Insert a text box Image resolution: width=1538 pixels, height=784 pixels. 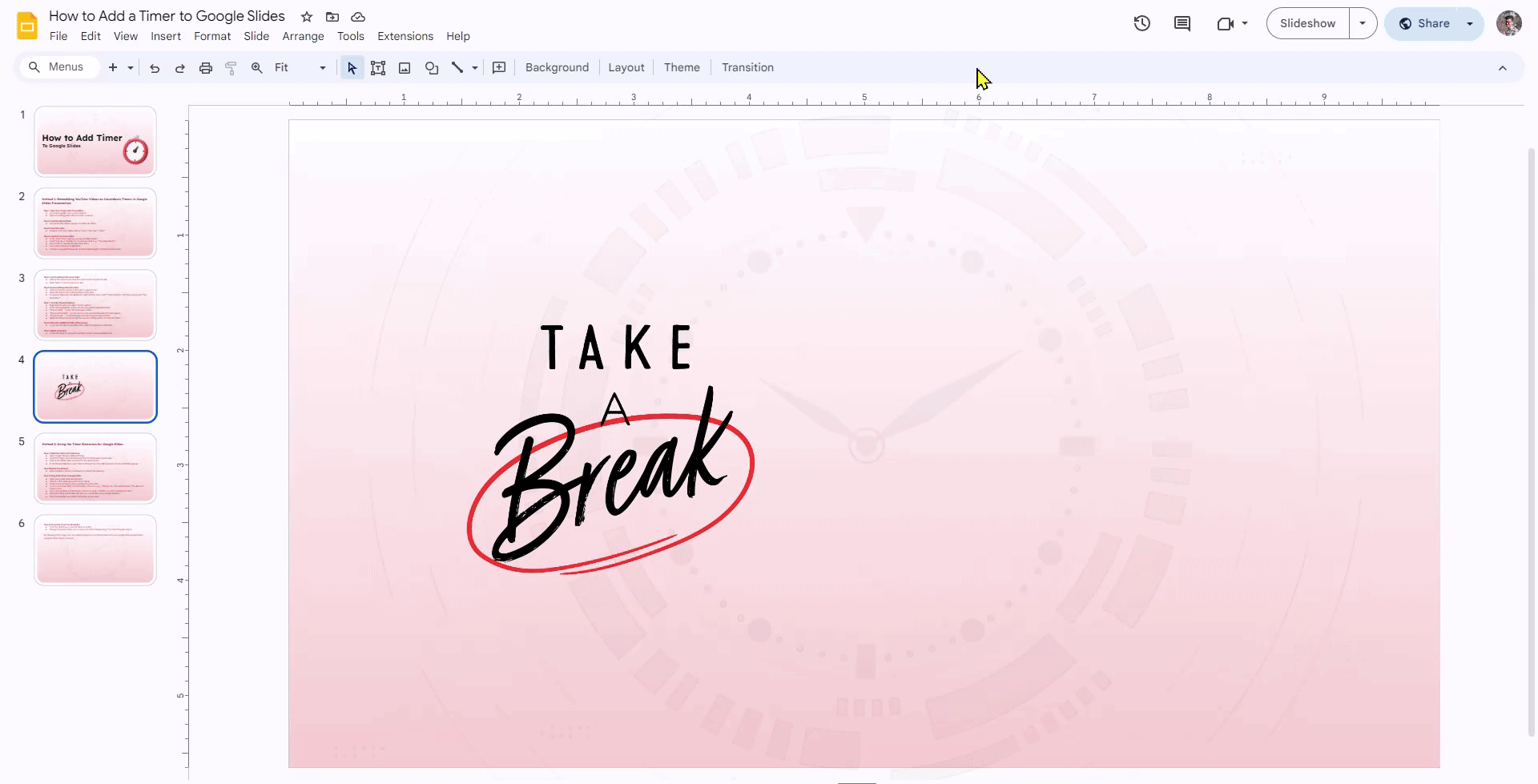click(x=378, y=67)
